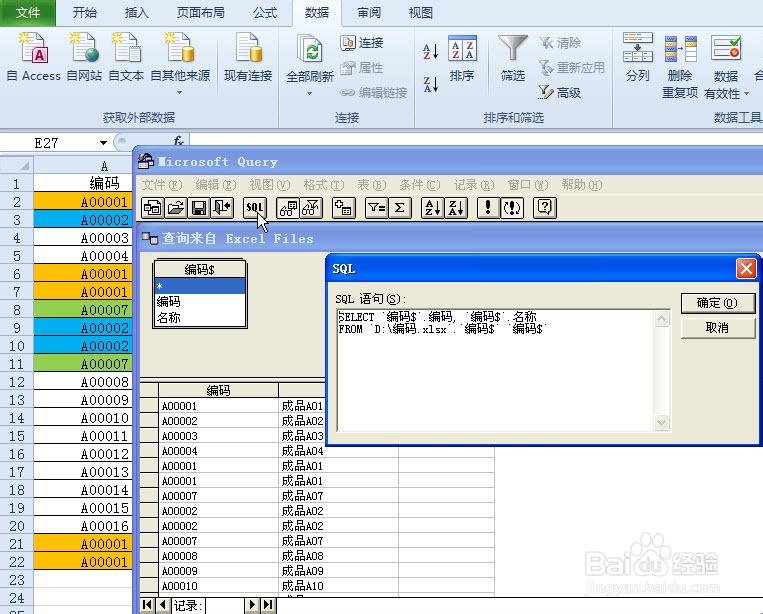The height and width of the screenshot is (614, 763).
Task: Click the 编码 column header in query results
Action: click(218, 390)
